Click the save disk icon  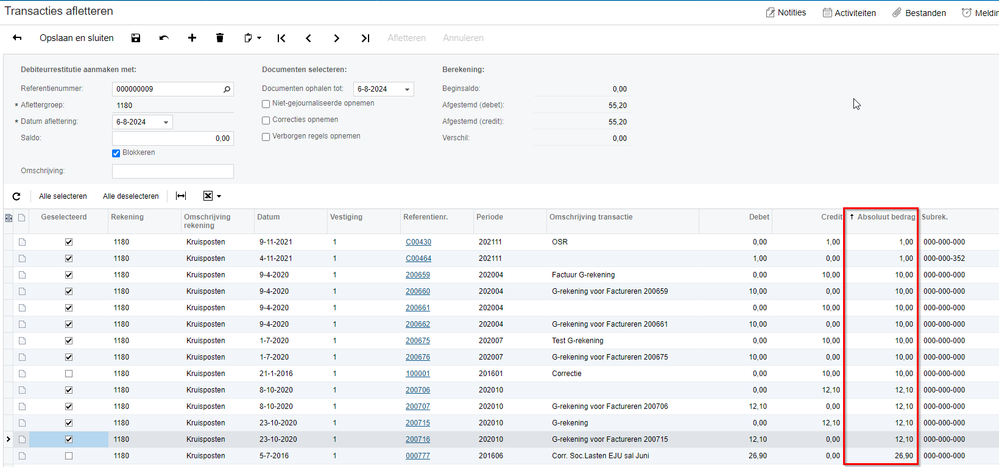coord(136,38)
